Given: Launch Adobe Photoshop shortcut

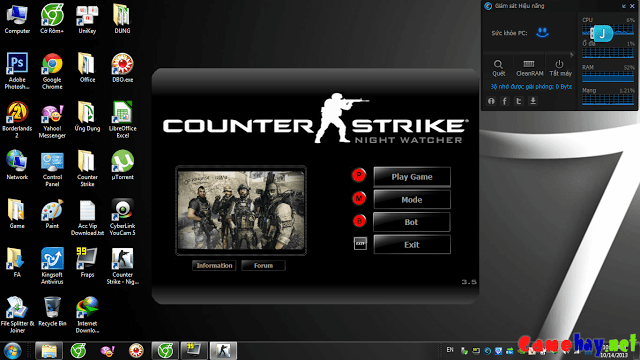Looking at the screenshot, I should [x=17, y=71].
